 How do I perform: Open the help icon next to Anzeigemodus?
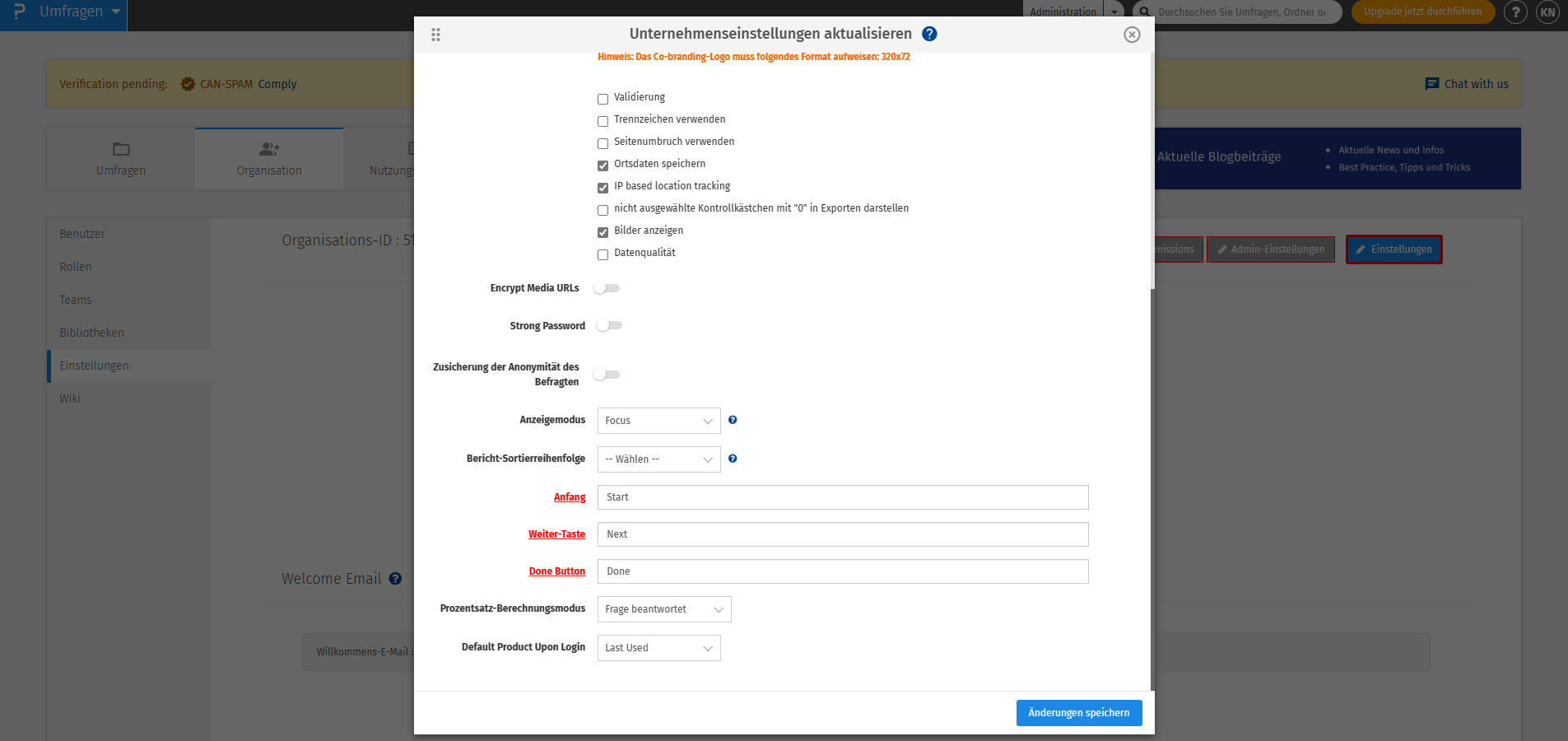pos(733,420)
